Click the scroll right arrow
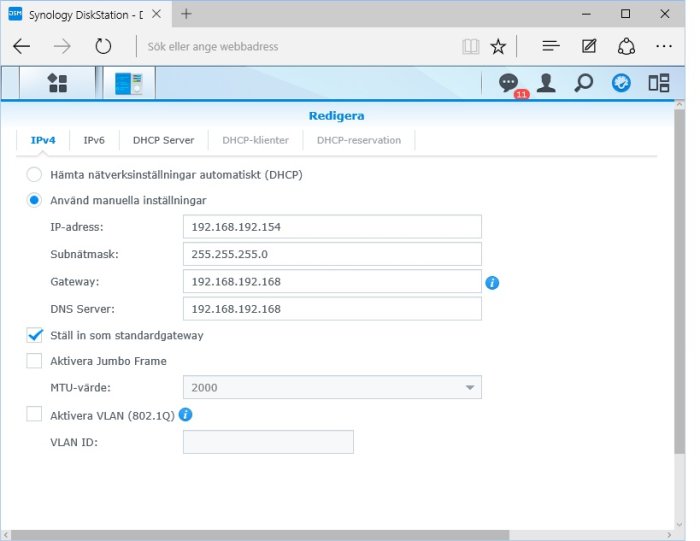 (669, 535)
